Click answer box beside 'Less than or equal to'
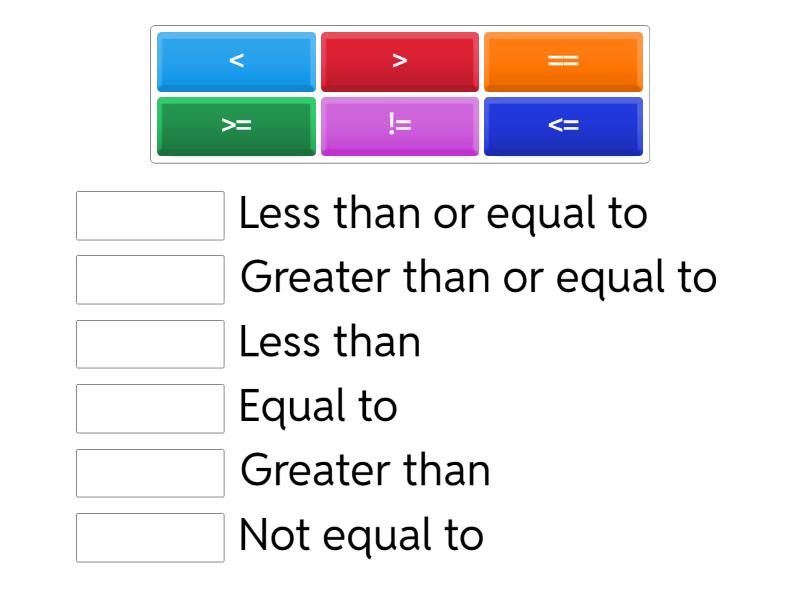The width and height of the screenshot is (800, 600). [150, 216]
